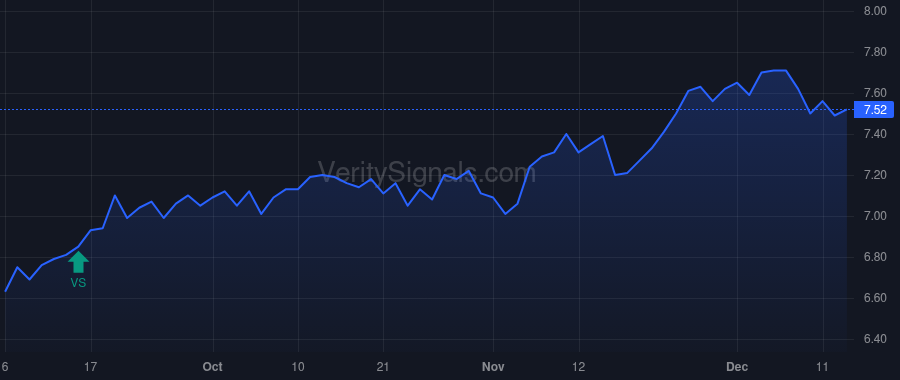This screenshot has height=380, width=900.
Task: Click the Nov label on time axis
Action: [493, 367]
